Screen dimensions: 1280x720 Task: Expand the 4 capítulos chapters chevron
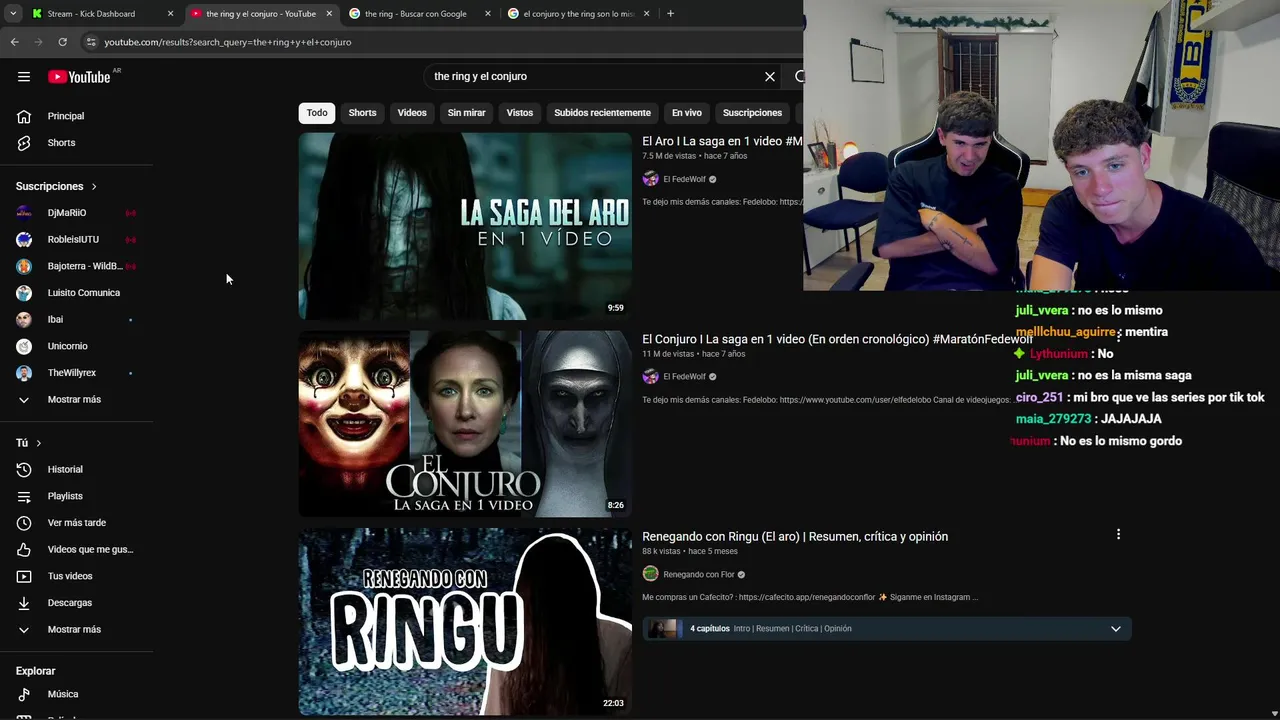click(x=1116, y=629)
